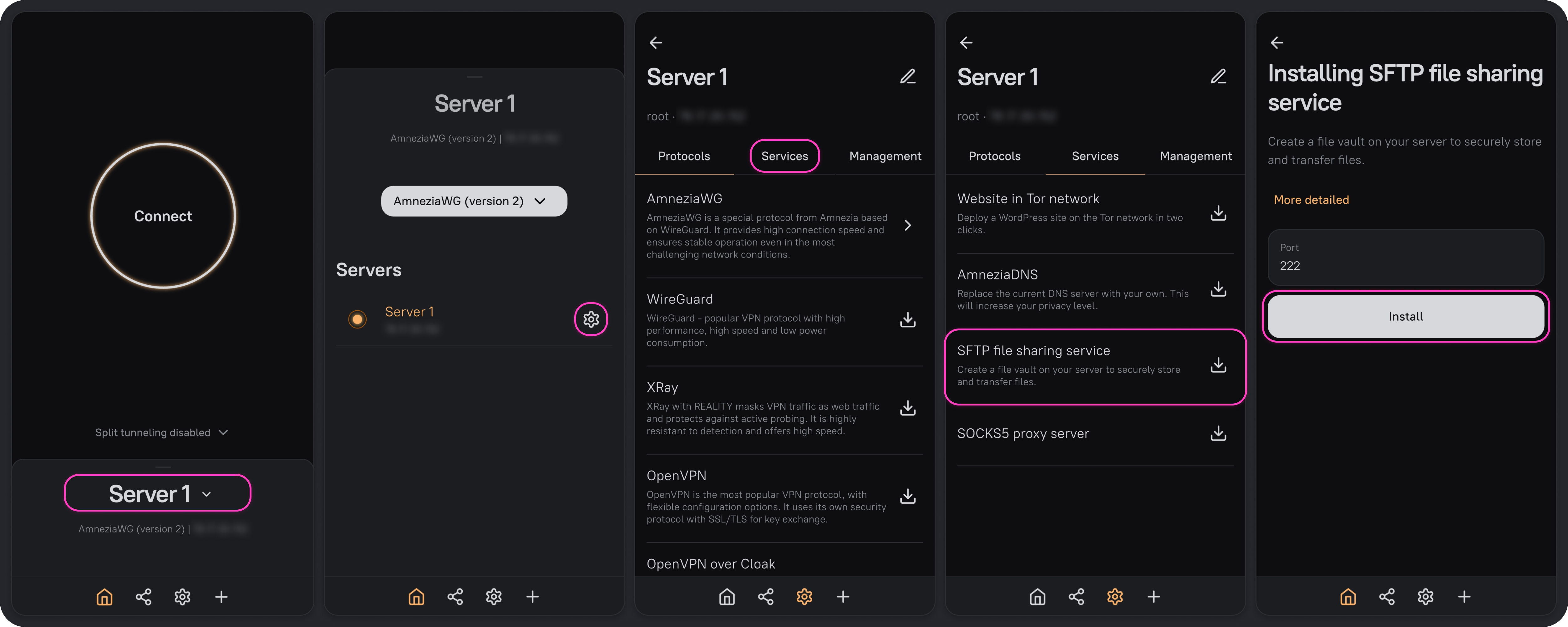1568x627 pixels.
Task: Open Management tab on third screen
Action: click(885, 156)
